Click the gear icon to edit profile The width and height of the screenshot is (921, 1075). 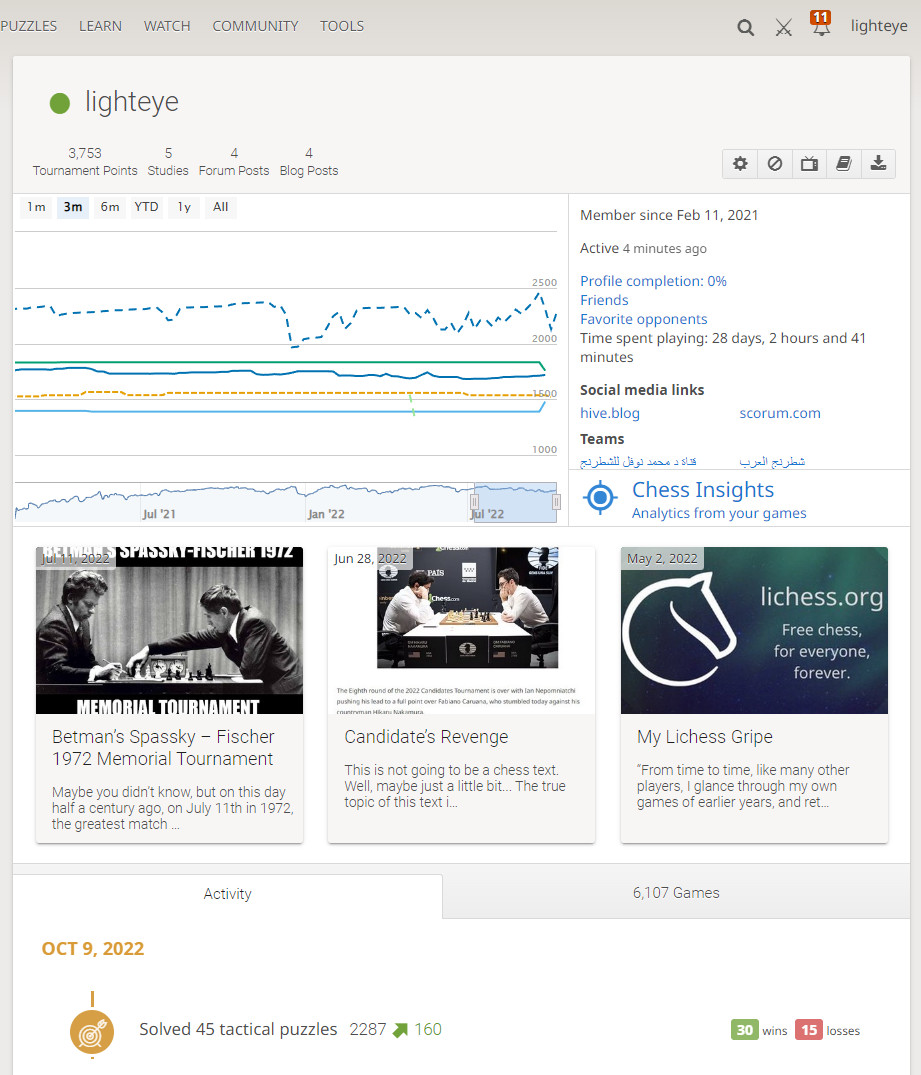pos(740,164)
